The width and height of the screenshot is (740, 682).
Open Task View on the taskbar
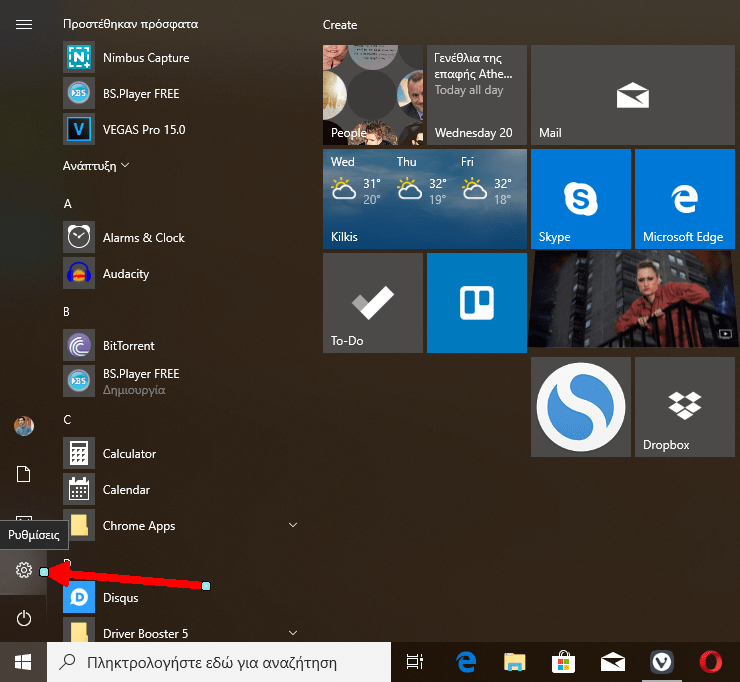point(415,662)
